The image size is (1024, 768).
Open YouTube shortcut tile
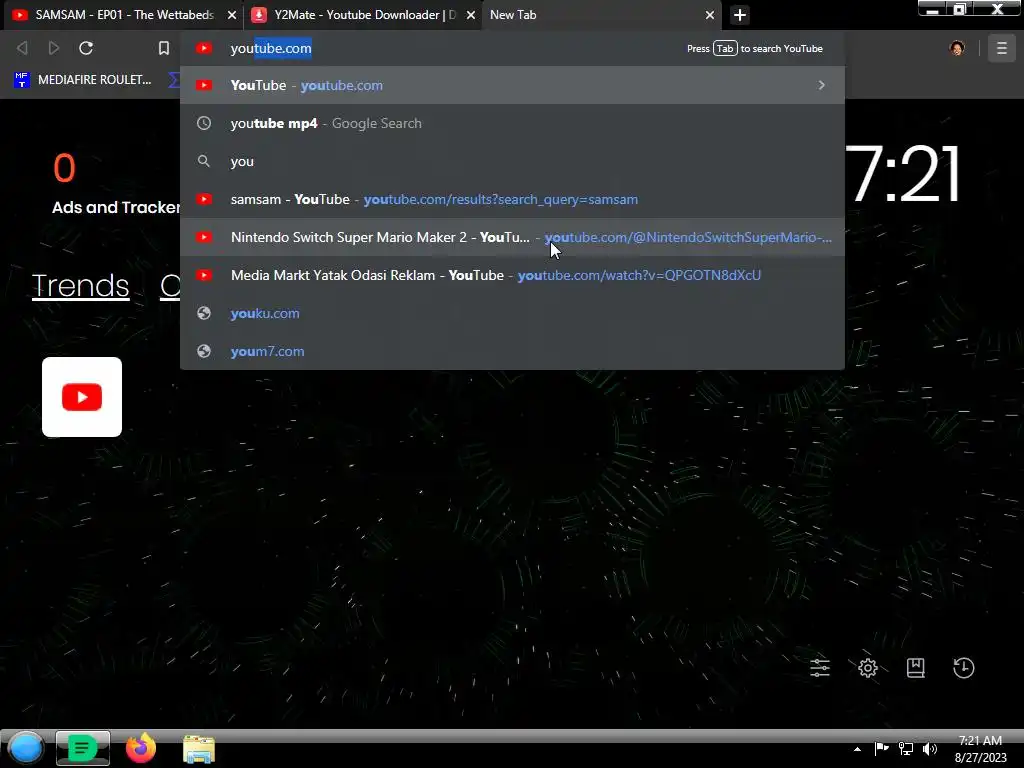point(82,397)
